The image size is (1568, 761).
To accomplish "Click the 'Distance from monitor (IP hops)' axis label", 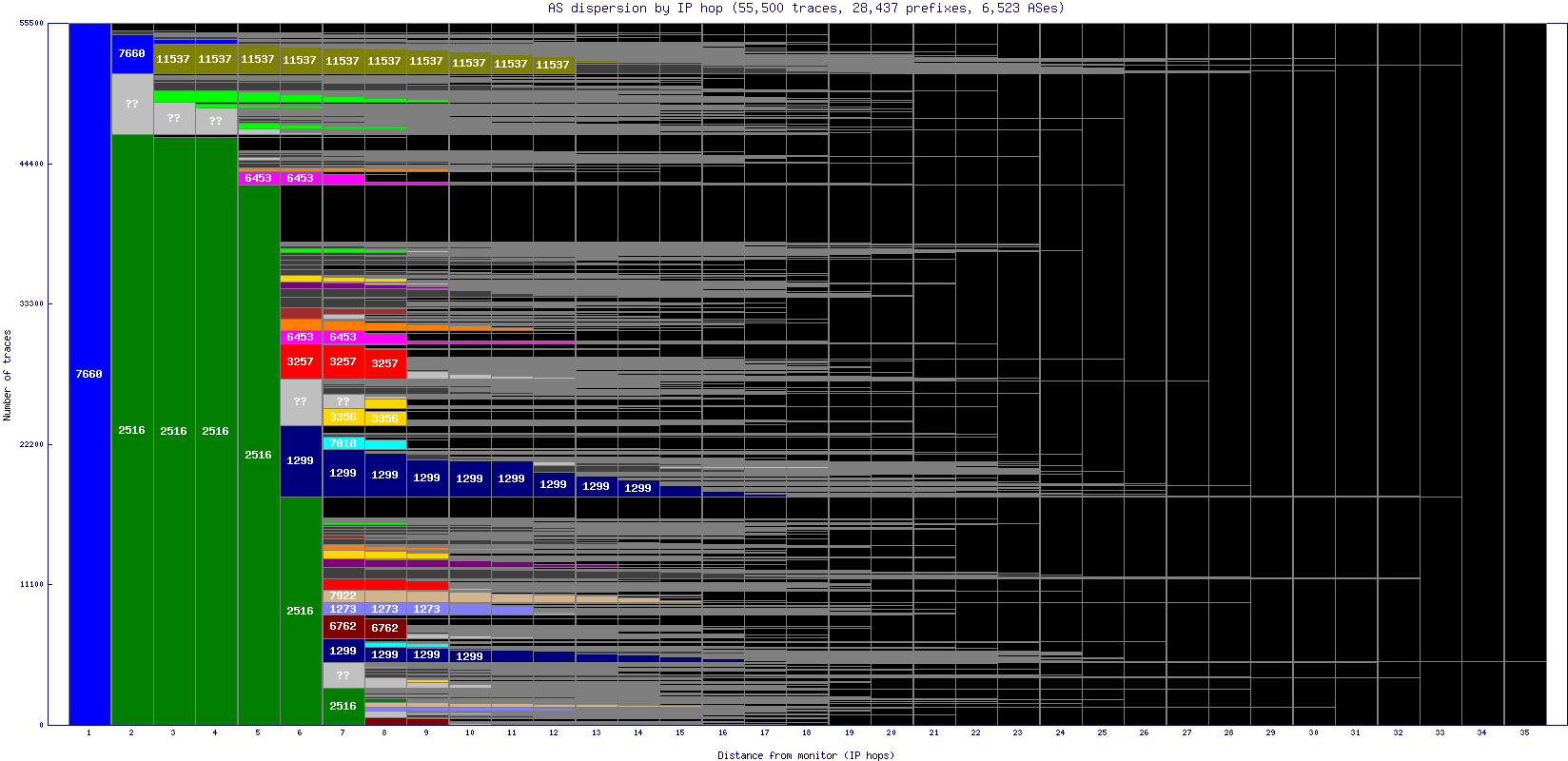I will (806, 755).
